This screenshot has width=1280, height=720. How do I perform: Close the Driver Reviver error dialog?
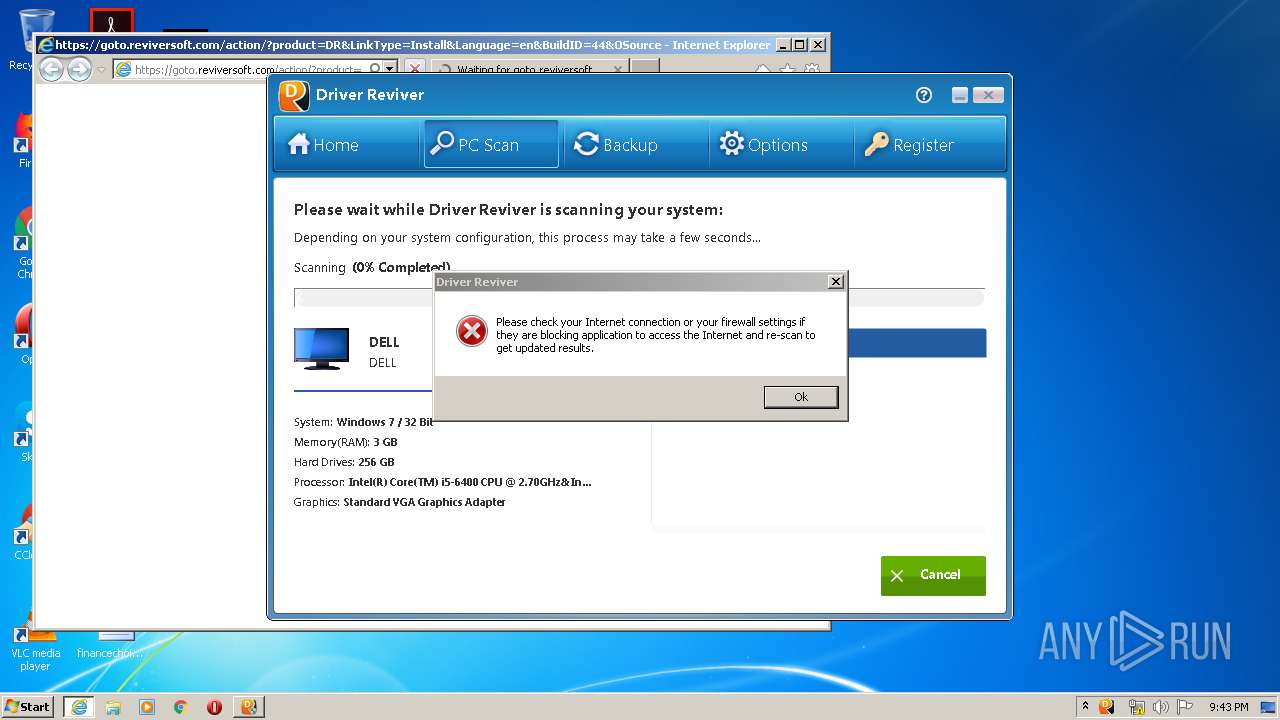click(836, 282)
